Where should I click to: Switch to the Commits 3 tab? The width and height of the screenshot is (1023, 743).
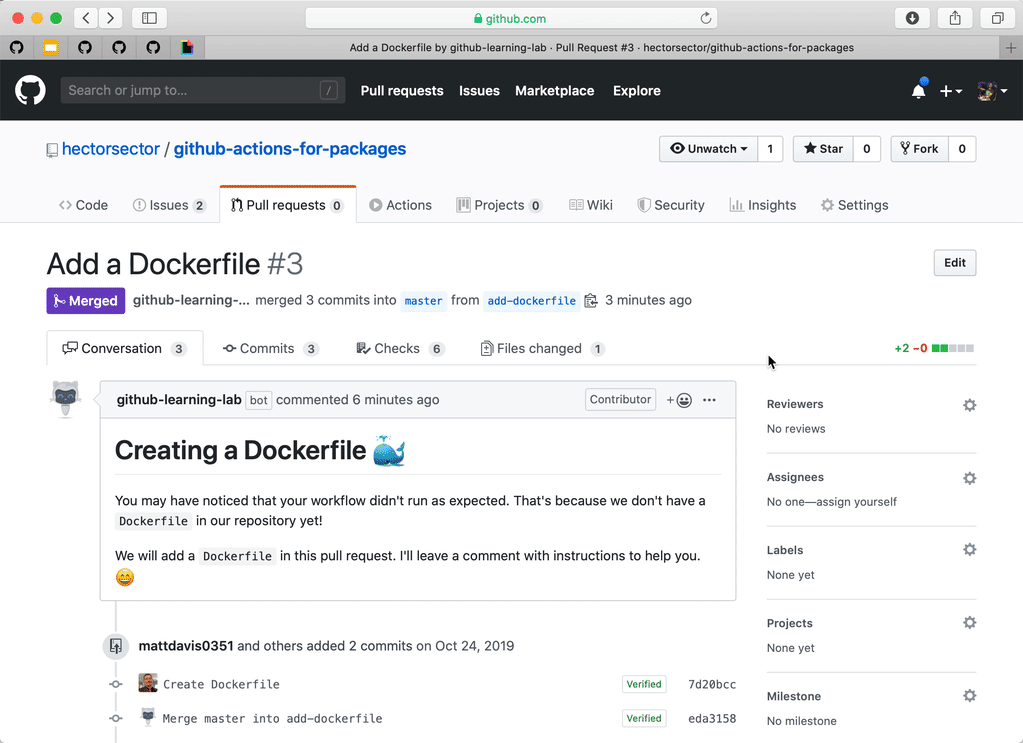tap(271, 348)
